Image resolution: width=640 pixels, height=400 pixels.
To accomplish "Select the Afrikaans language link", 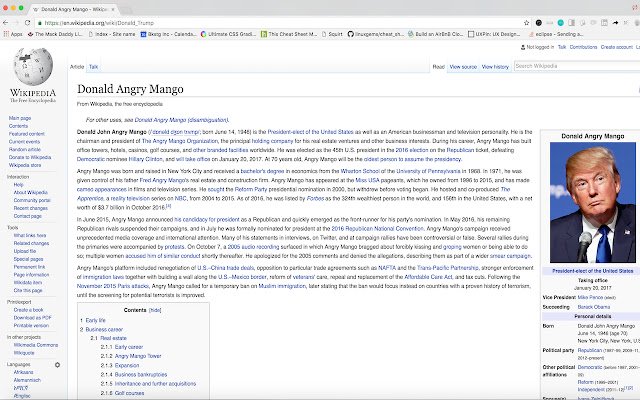I will (x=24, y=372).
